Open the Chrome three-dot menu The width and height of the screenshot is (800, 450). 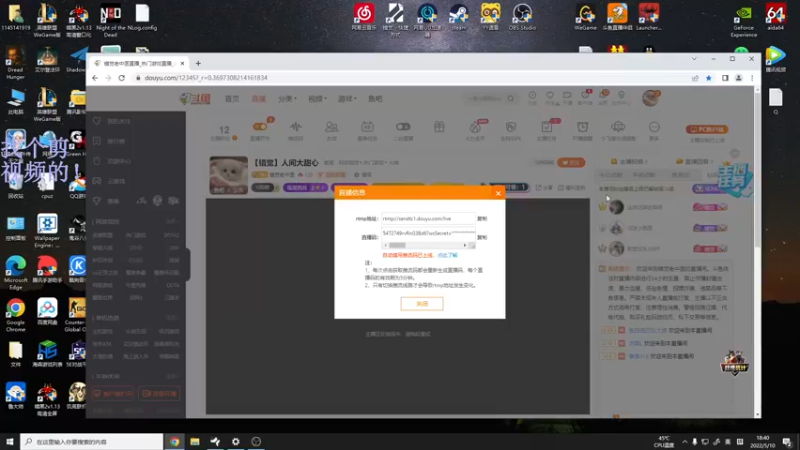coord(752,78)
